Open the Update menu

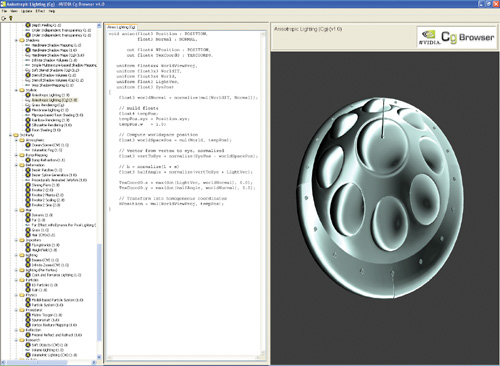(x=27, y=11)
